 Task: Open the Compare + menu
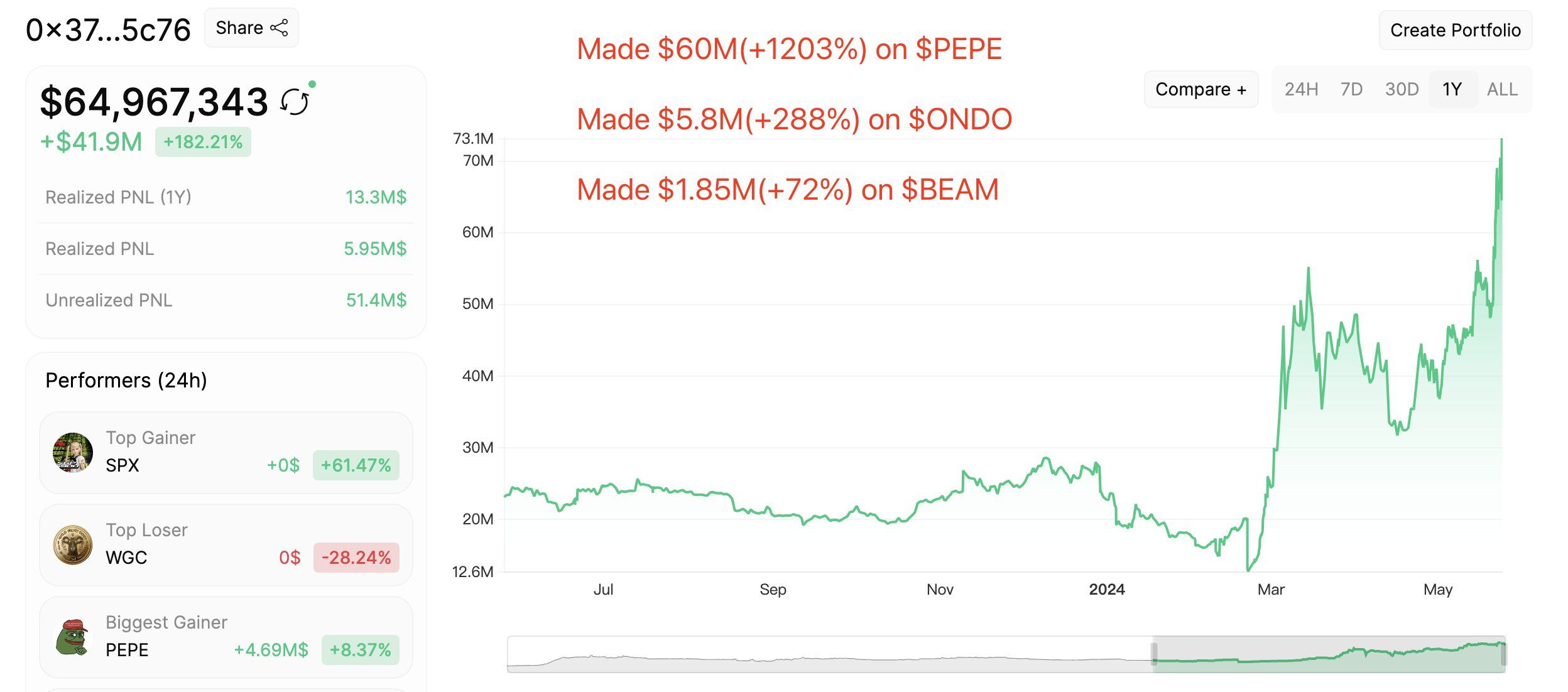pos(1200,90)
